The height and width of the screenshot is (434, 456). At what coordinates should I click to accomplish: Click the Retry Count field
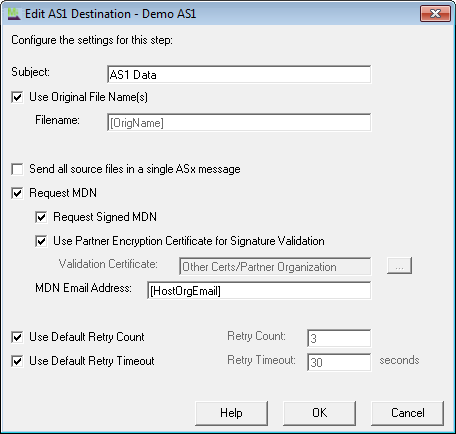click(x=339, y=338)
